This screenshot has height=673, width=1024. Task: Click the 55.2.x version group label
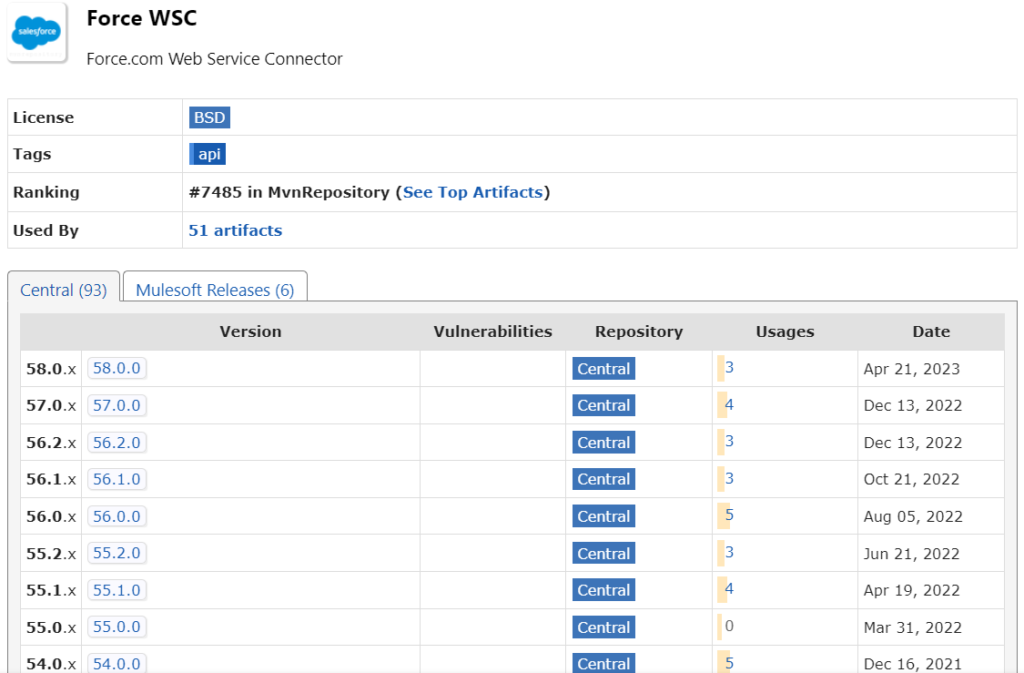[51, 554]
